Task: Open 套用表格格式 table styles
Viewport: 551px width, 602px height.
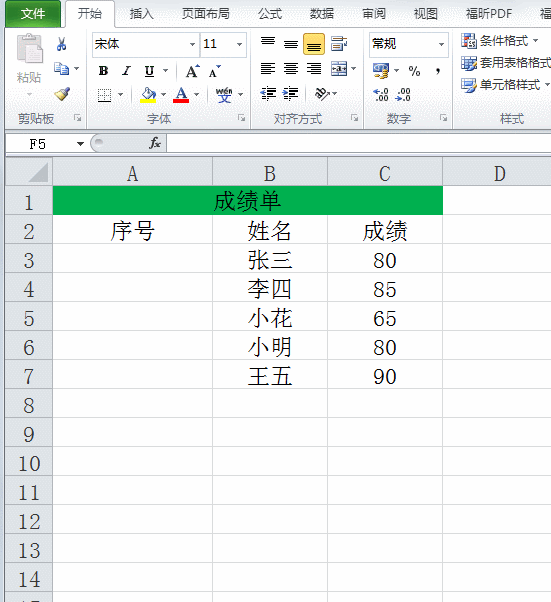Action: pos(506,63)
